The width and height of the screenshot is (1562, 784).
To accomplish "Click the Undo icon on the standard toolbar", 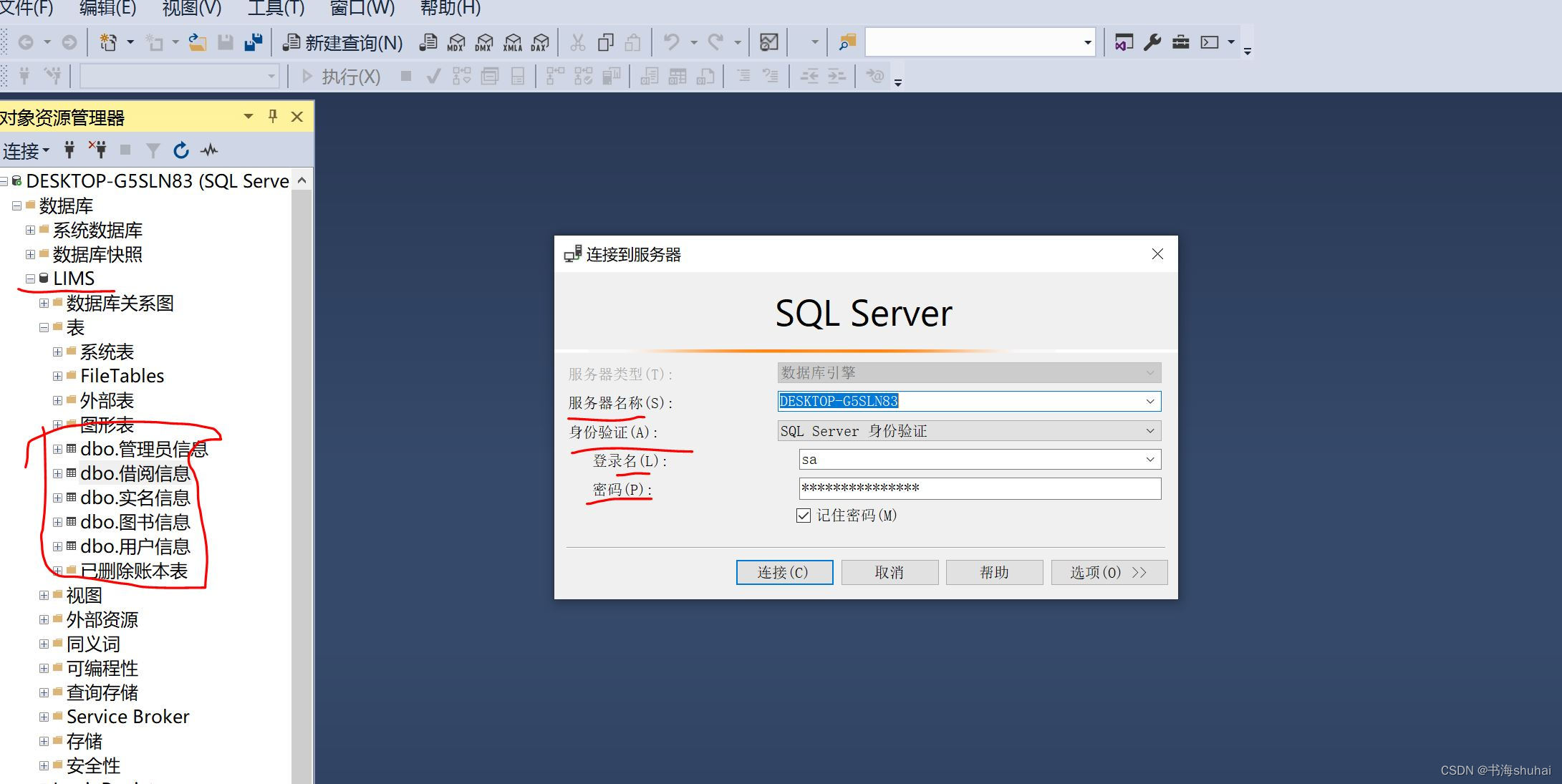I will click(671, 42).
